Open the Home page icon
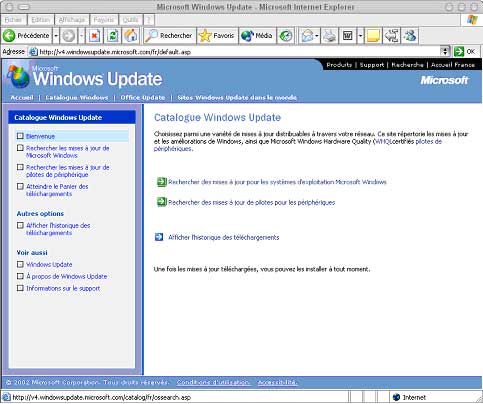 [x=131, y=35]
